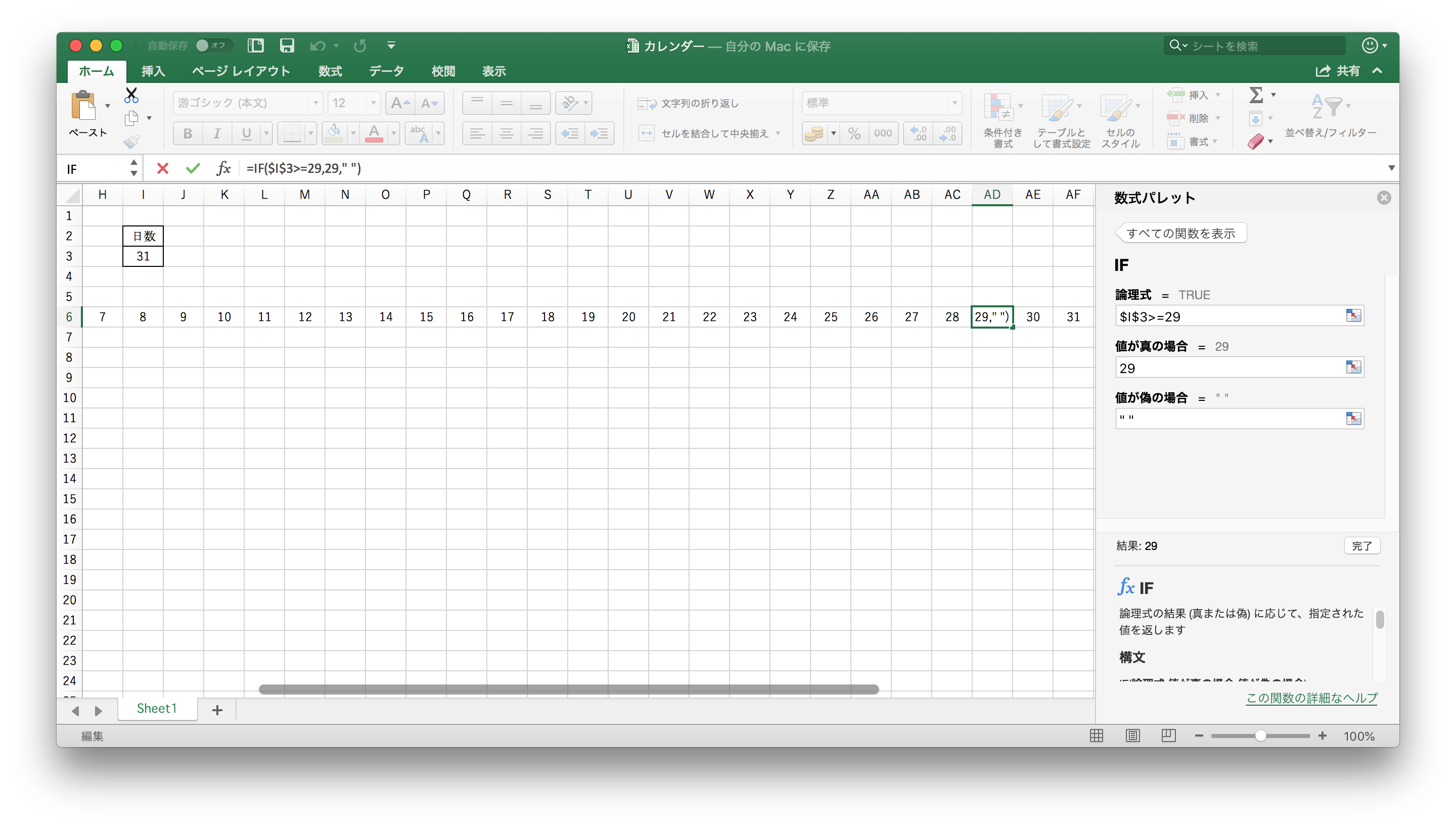Toggle bold formatting button

[188, 133]
